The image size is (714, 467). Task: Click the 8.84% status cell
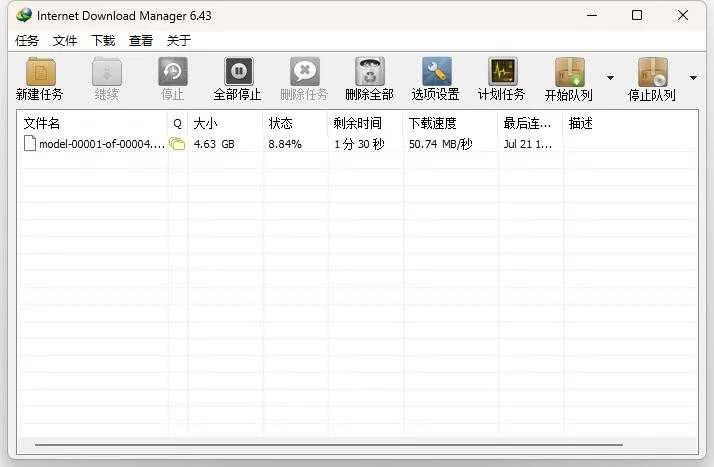tap(285, 144)
